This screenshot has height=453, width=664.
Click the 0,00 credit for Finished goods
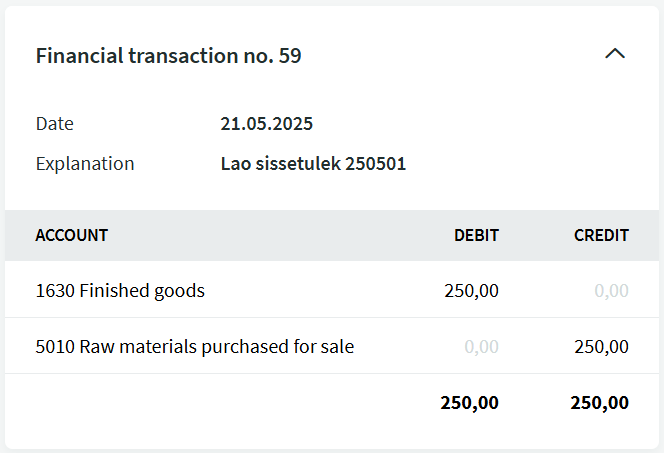(x=611, y=291)
